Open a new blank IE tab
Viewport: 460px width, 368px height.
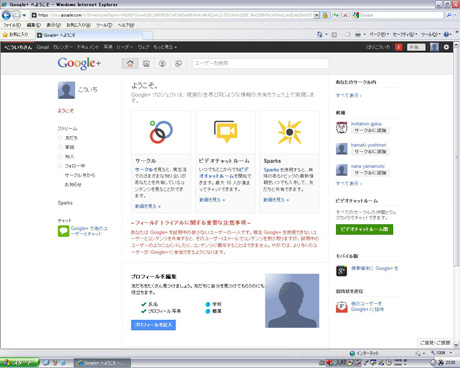[148, 35]
